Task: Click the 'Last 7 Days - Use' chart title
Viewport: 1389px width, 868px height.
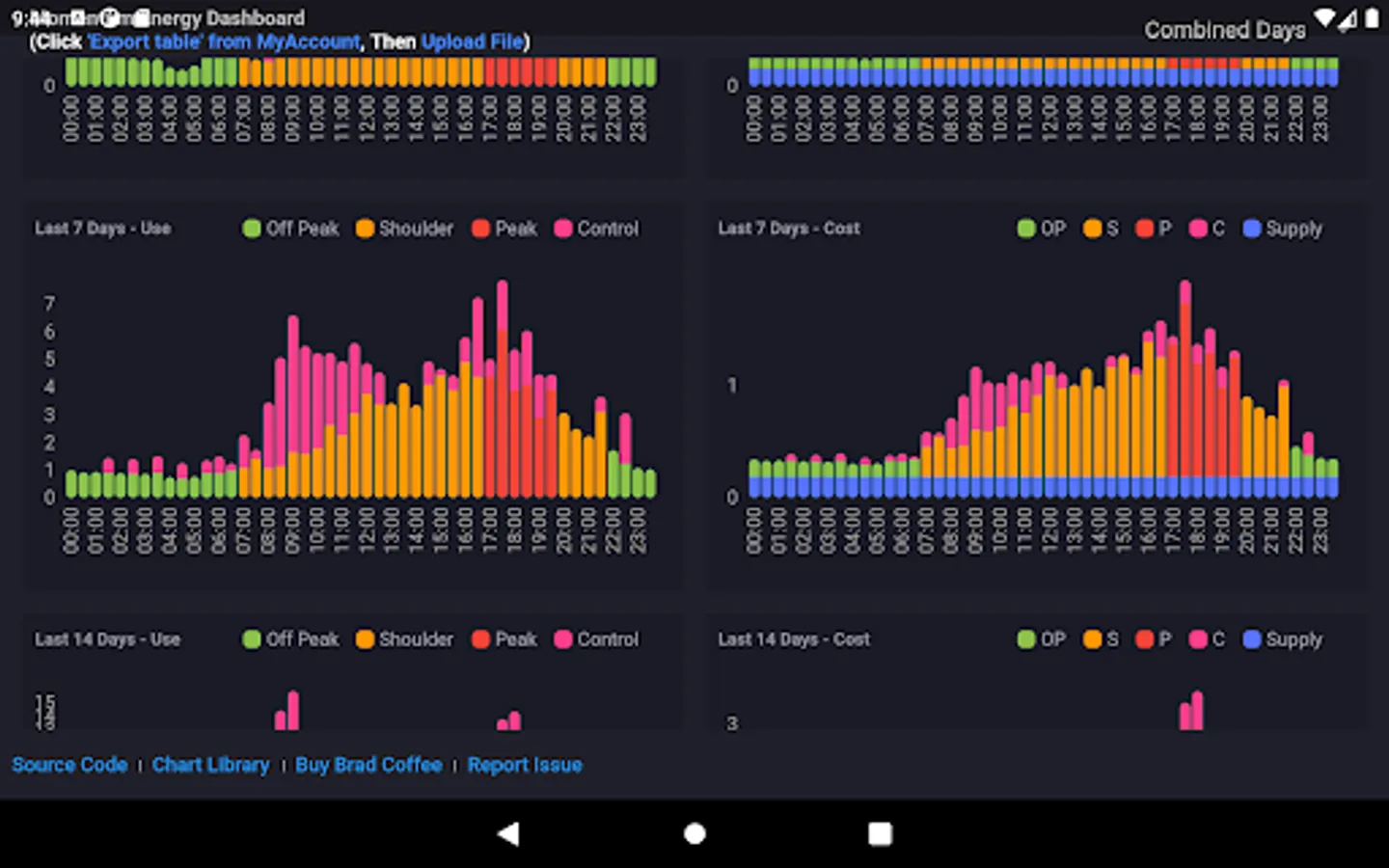Action: tap(103, 229)
